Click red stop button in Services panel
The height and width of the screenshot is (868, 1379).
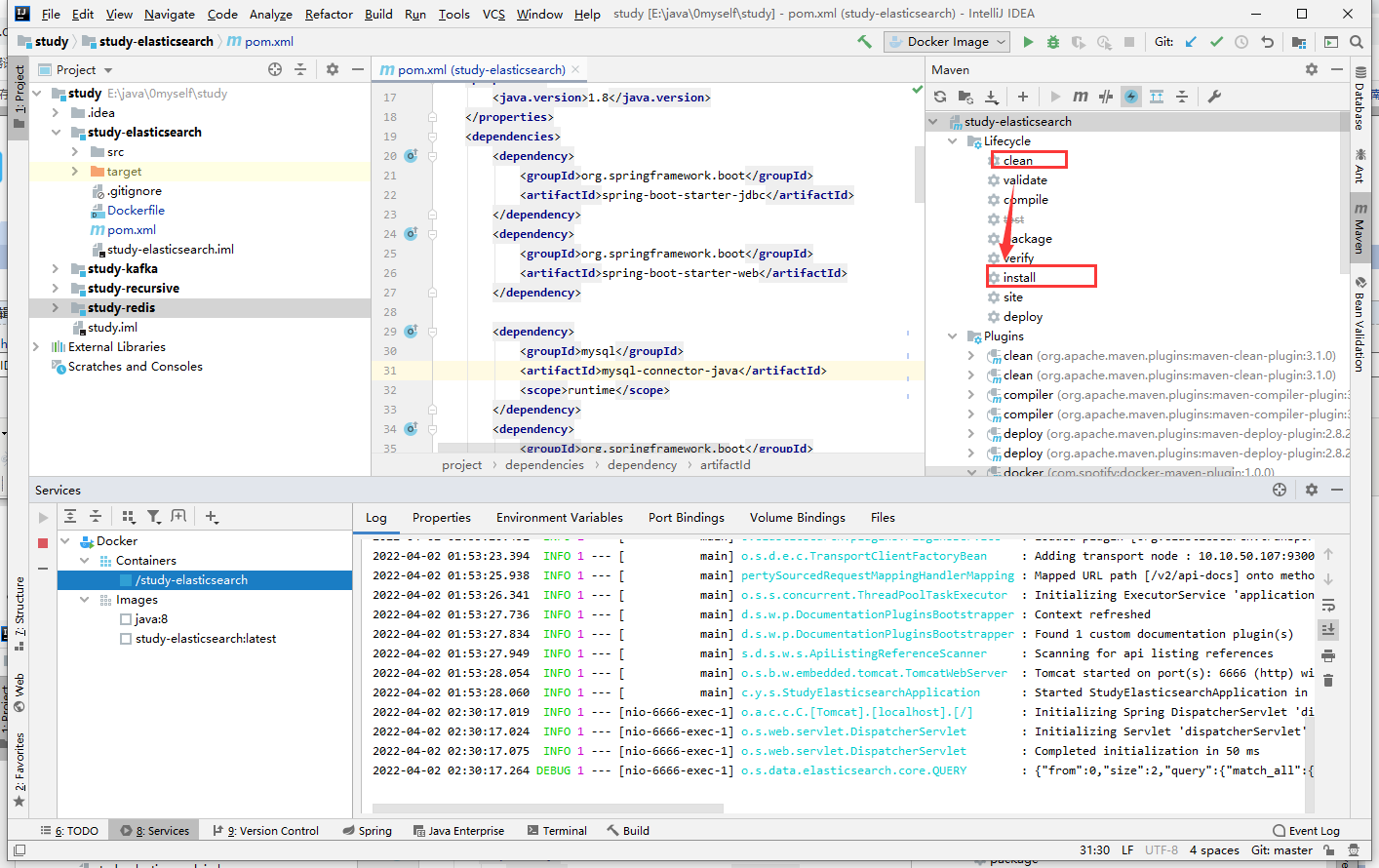tap(43, 542)
